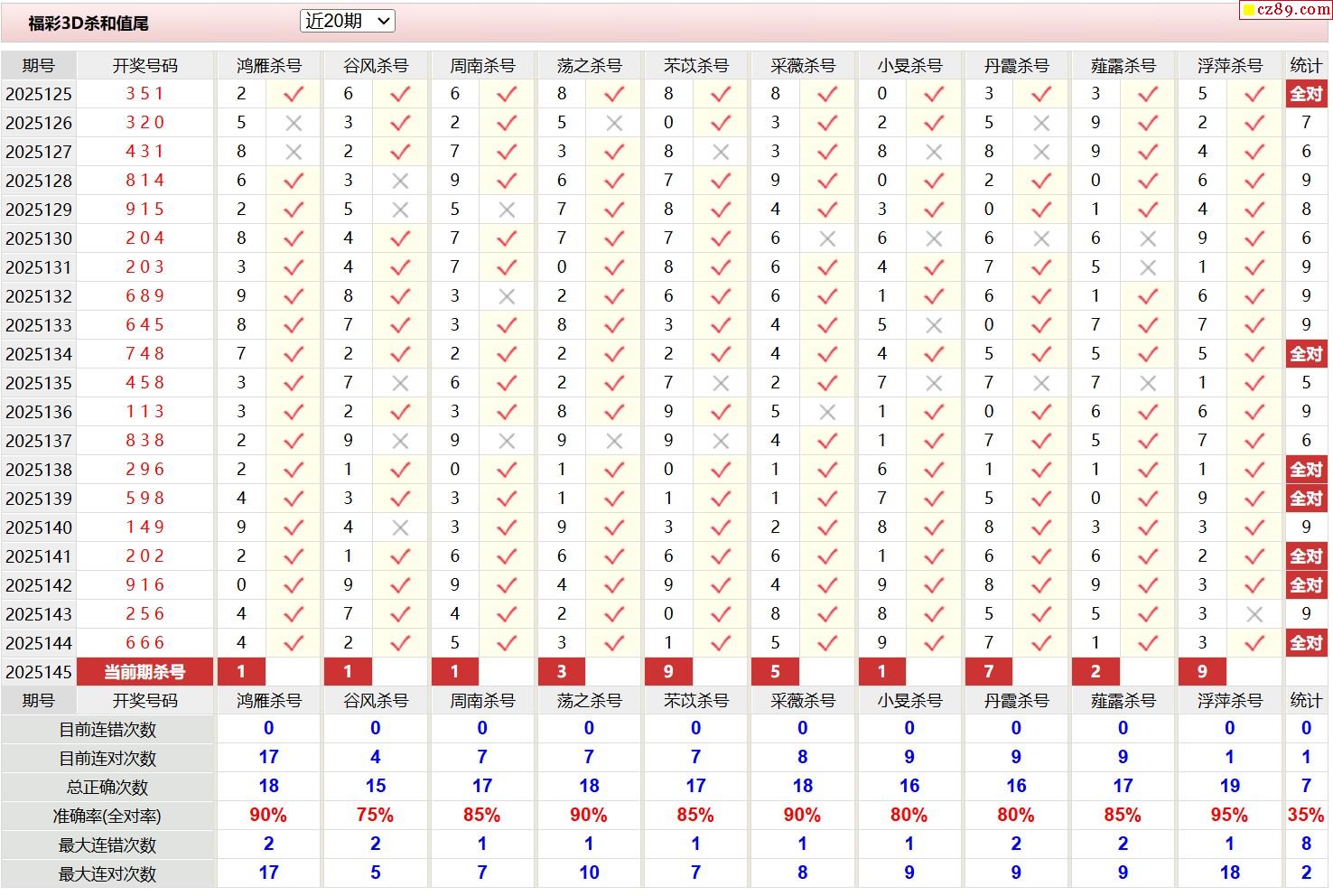This screenshot has width=1333, height=896.
Task: Click the 全对 badge in row 2025138
Action: (x=1306, y=470)
